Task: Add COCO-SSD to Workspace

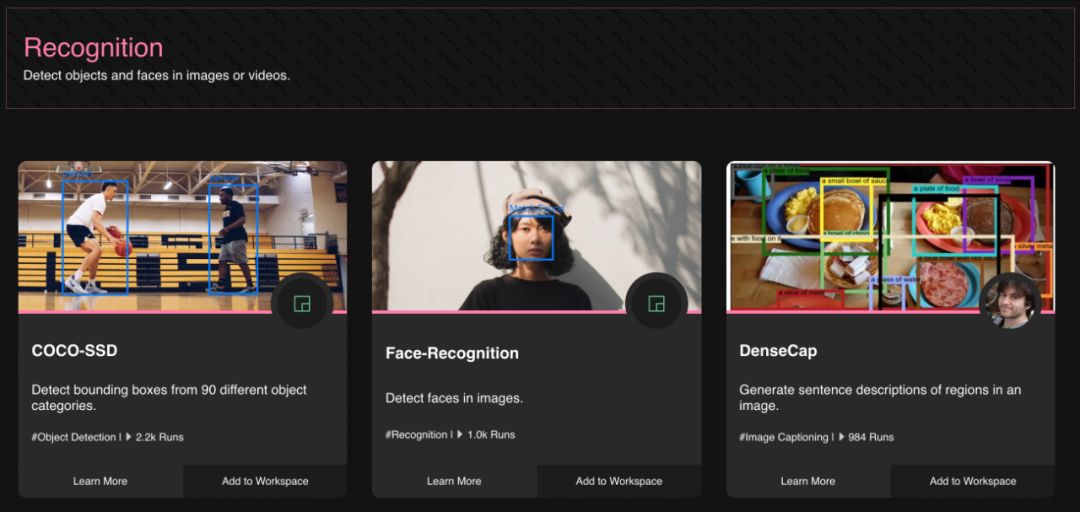Action: (x=265, y=481)
